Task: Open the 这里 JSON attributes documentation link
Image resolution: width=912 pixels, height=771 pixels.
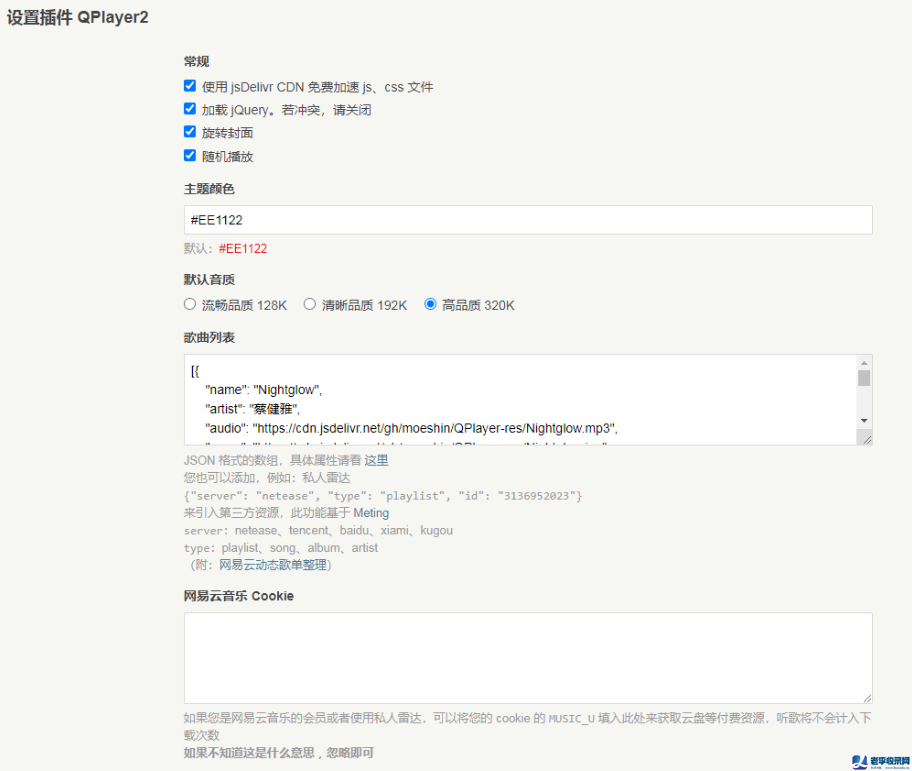Action: click(x=376, y=460)
